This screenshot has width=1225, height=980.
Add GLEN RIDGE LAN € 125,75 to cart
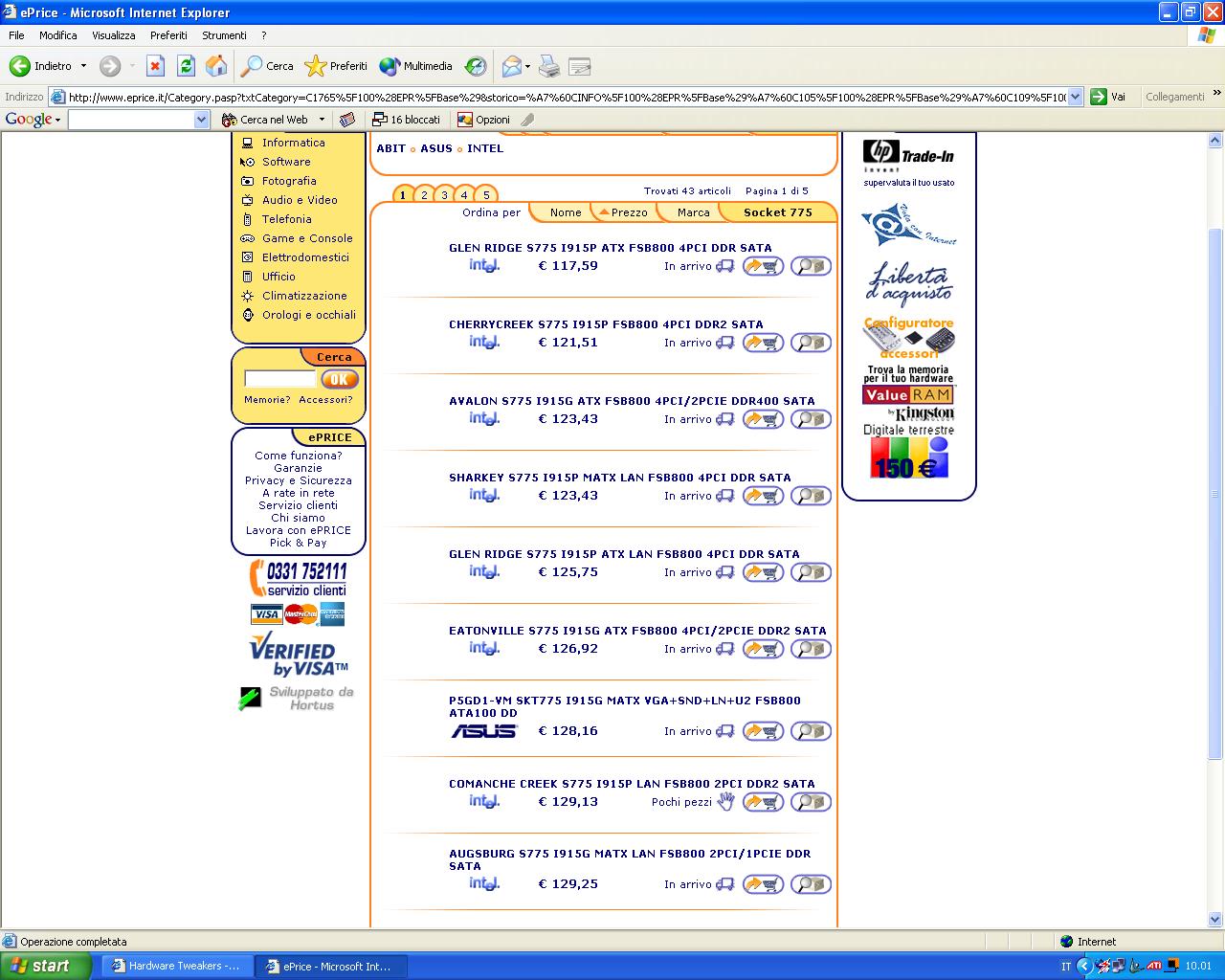tap(763, 572)
